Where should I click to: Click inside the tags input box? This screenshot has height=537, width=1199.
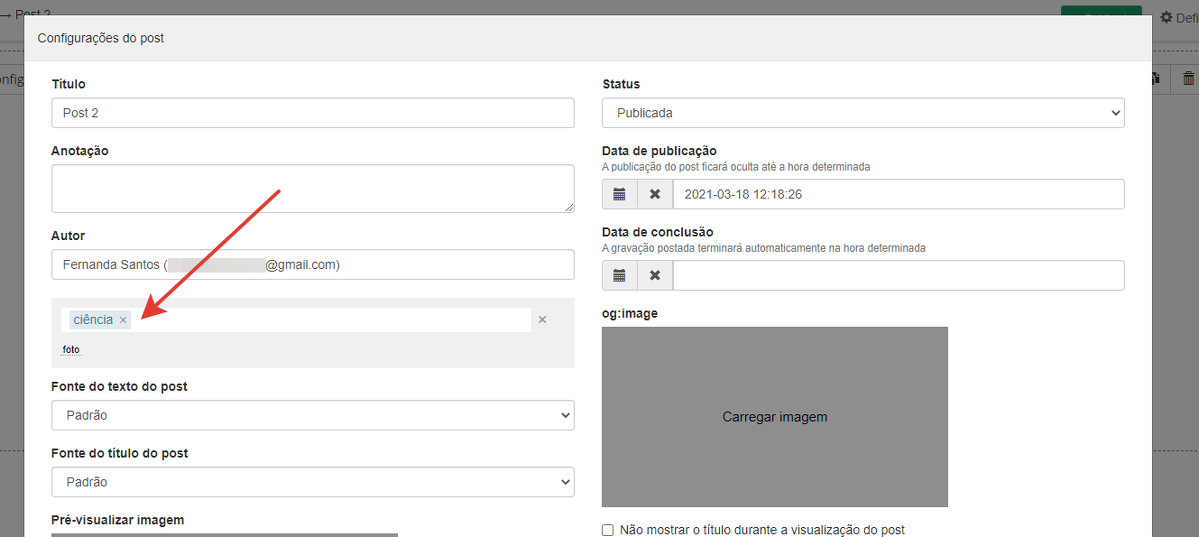pos(330,320)
